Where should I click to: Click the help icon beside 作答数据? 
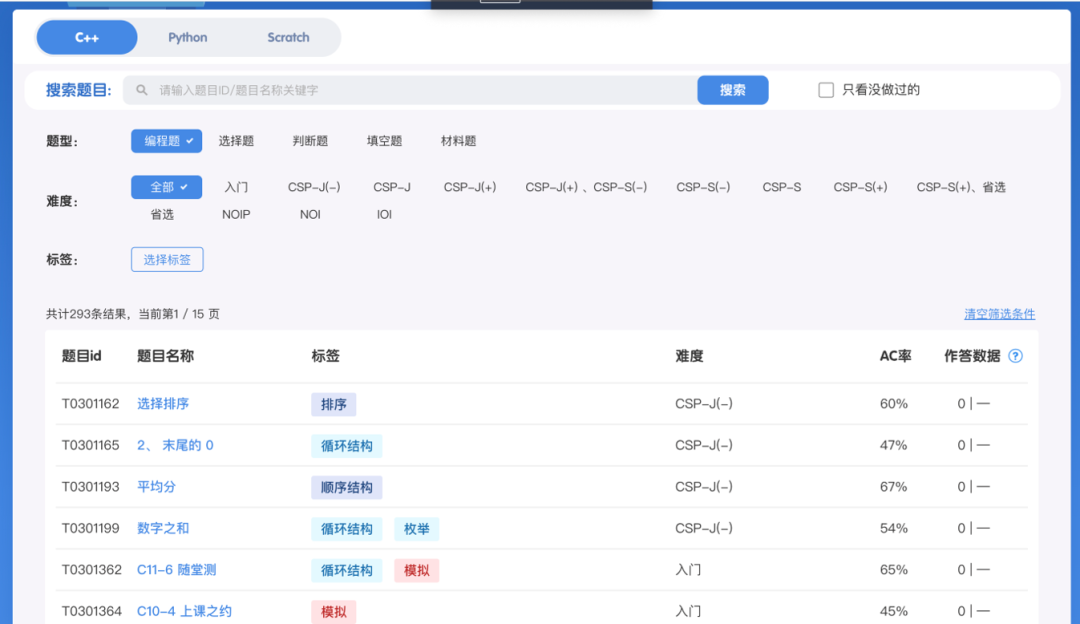point(1015,356)
